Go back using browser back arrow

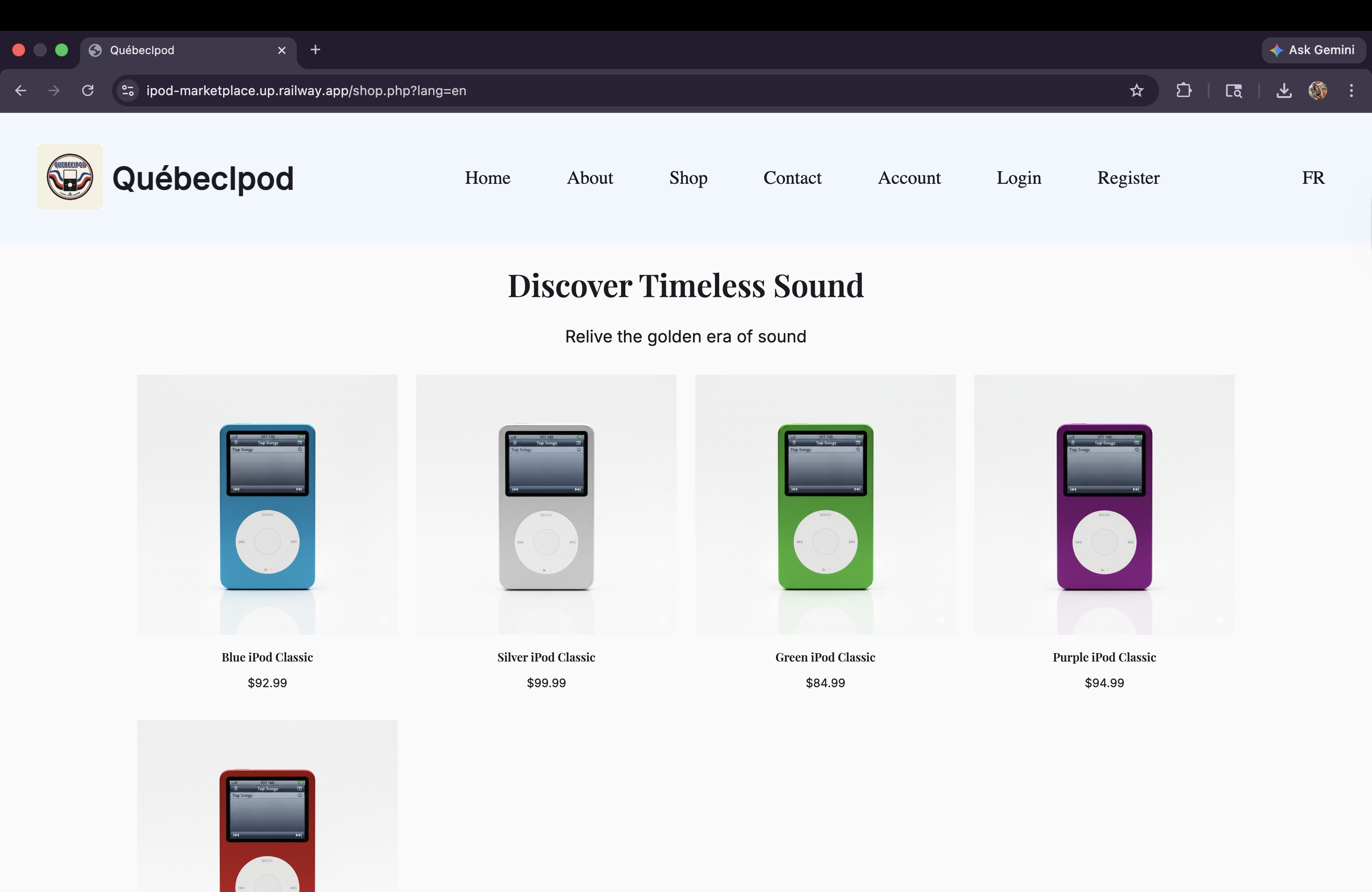coord(21,91)
